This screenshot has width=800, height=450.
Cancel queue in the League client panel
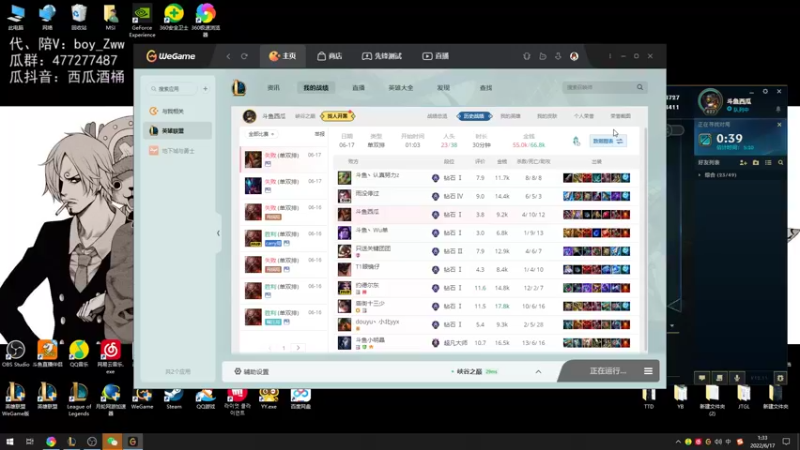[x=779, y=124]
